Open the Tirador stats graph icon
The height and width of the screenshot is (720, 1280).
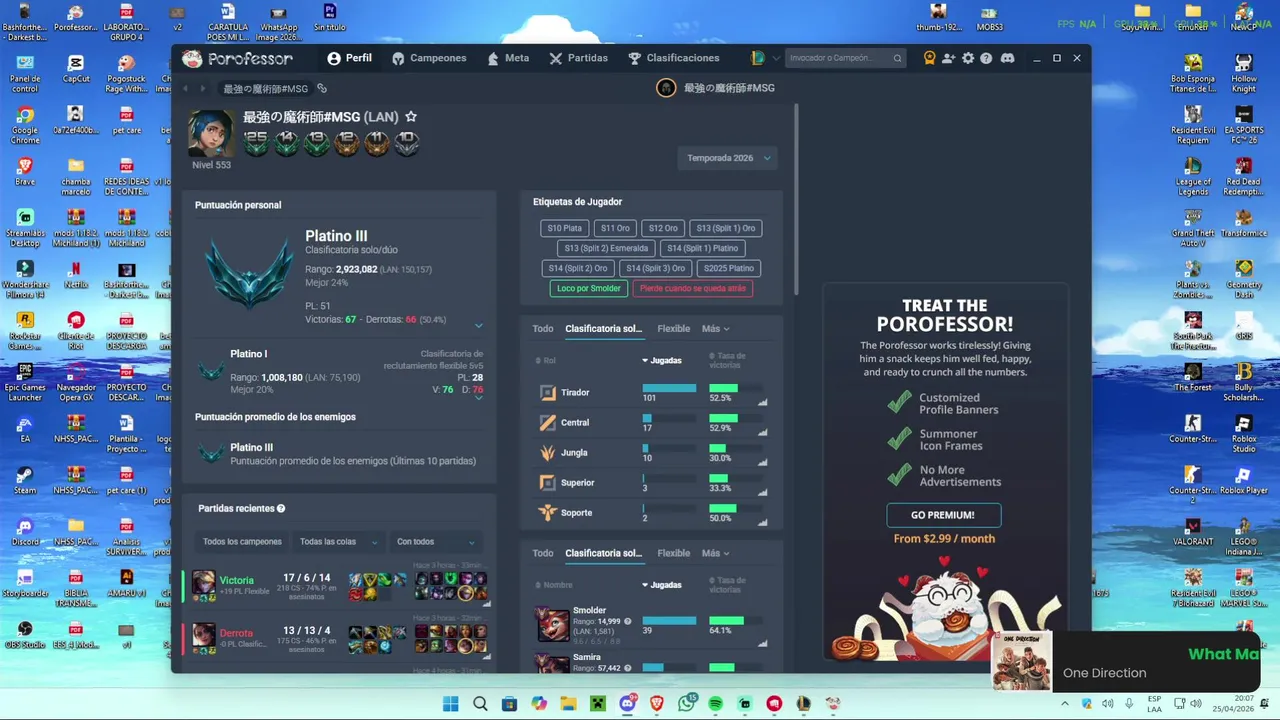[x=763, y=402]
